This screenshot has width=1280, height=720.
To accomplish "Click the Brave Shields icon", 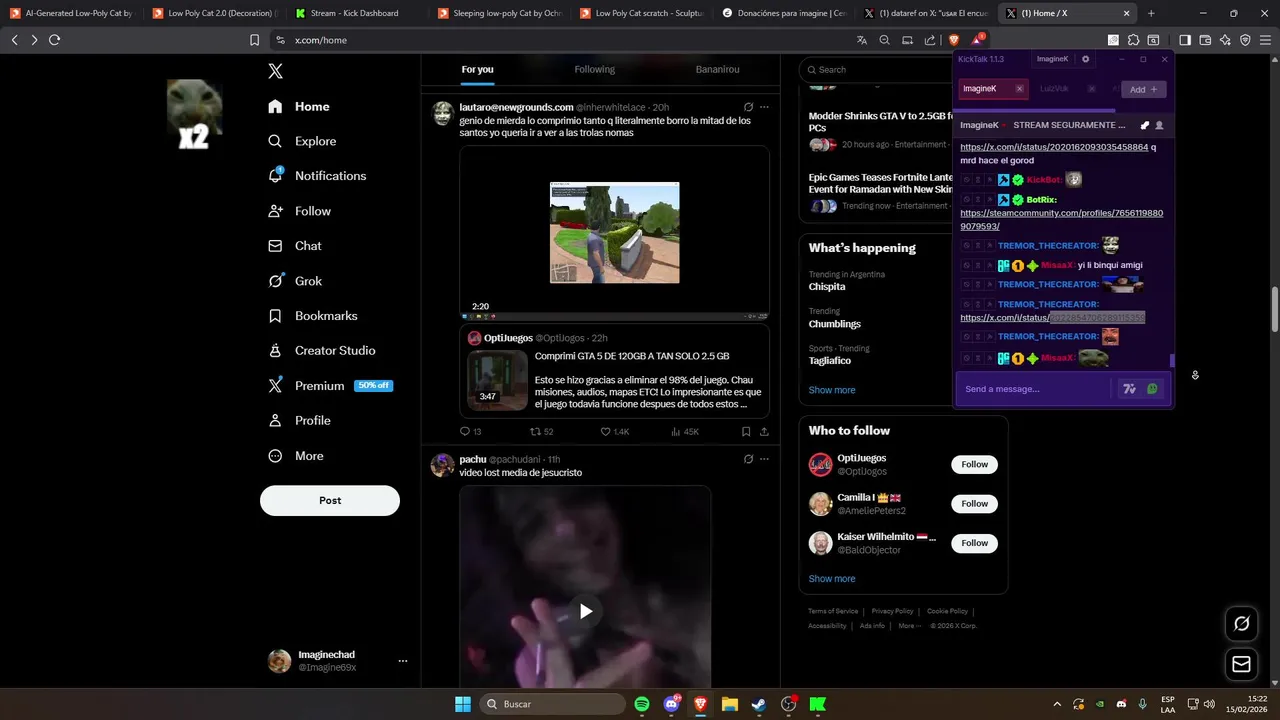I will tap(954, 40).
